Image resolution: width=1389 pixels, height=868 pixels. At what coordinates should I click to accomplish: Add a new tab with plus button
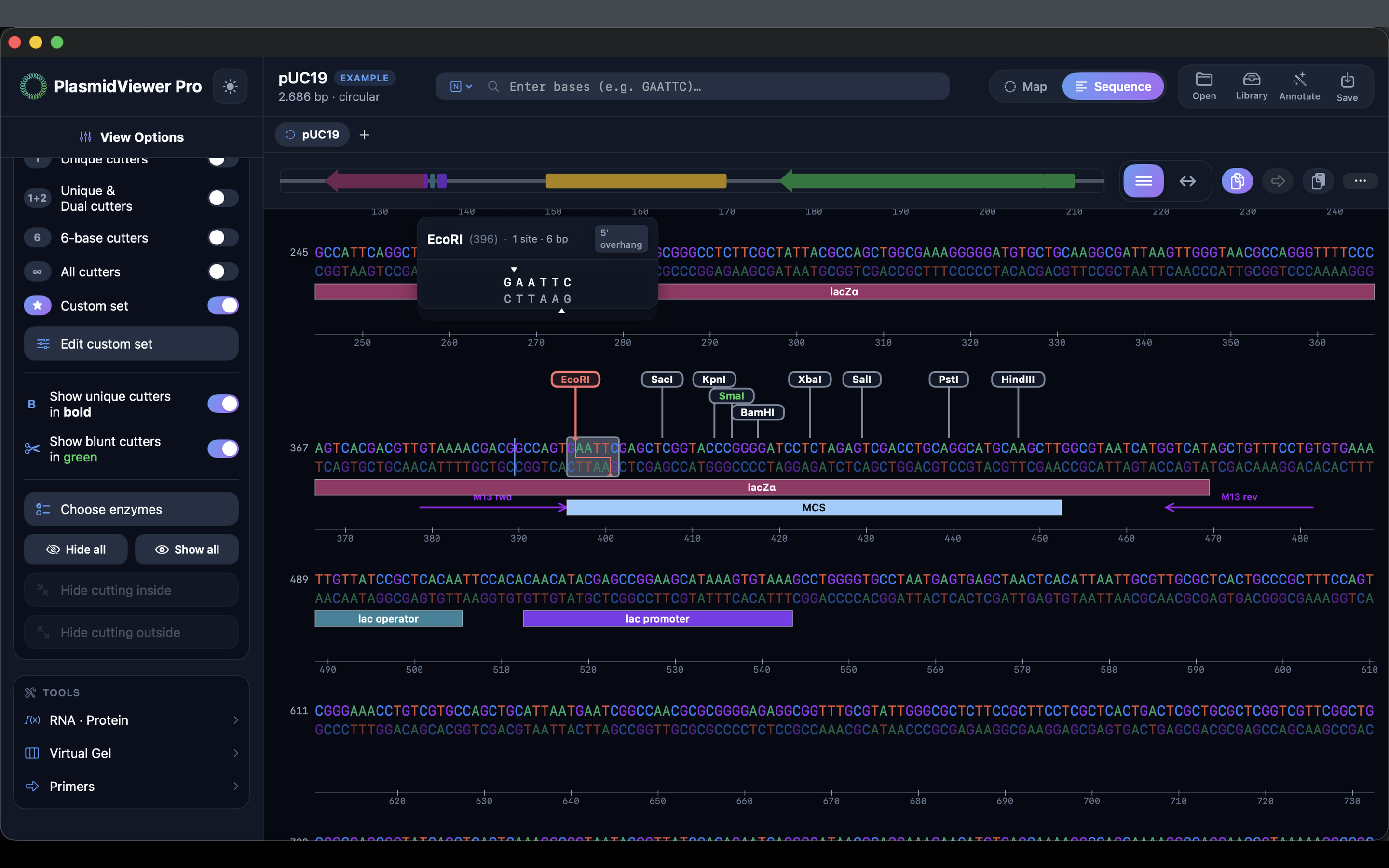(364, 135)
